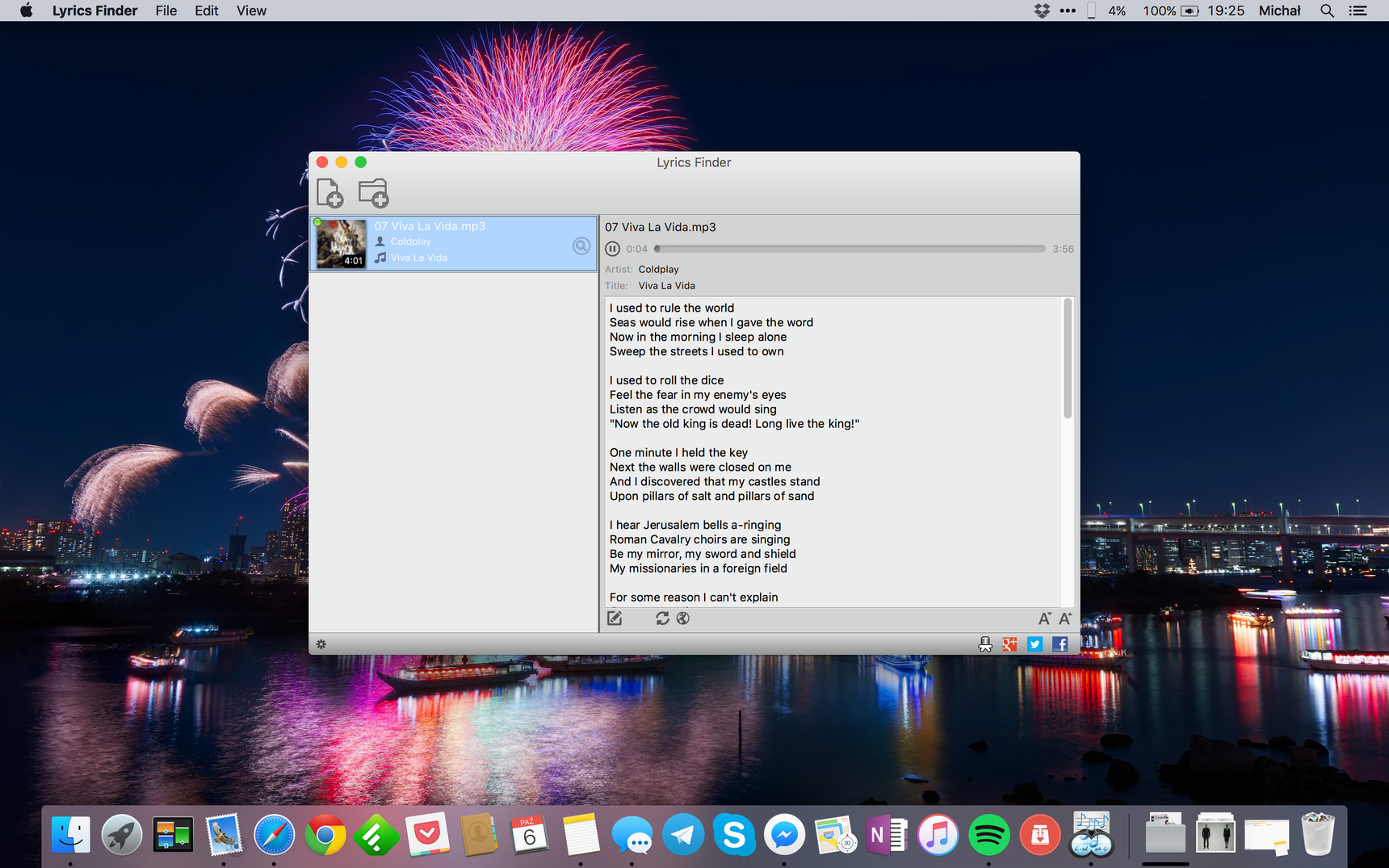
Task: Click the 19:25 clock in menu bar
Action: (x=1226, y=10)
